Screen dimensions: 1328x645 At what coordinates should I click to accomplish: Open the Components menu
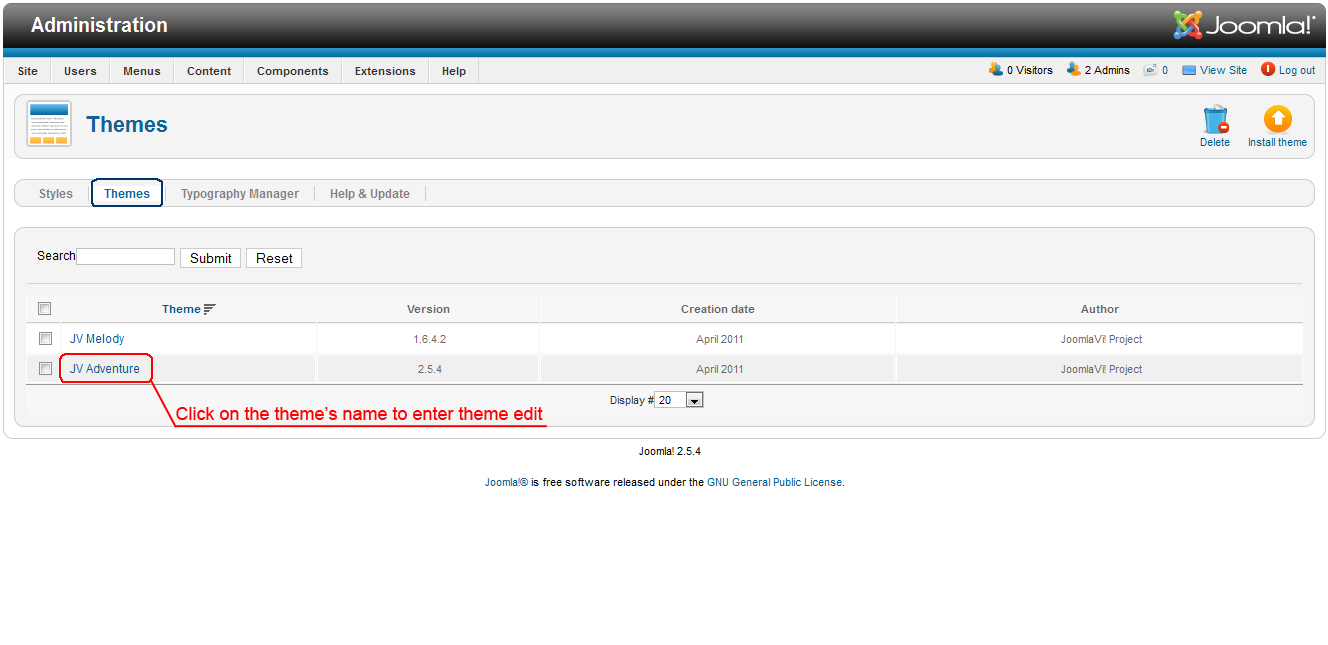point(293,71)
